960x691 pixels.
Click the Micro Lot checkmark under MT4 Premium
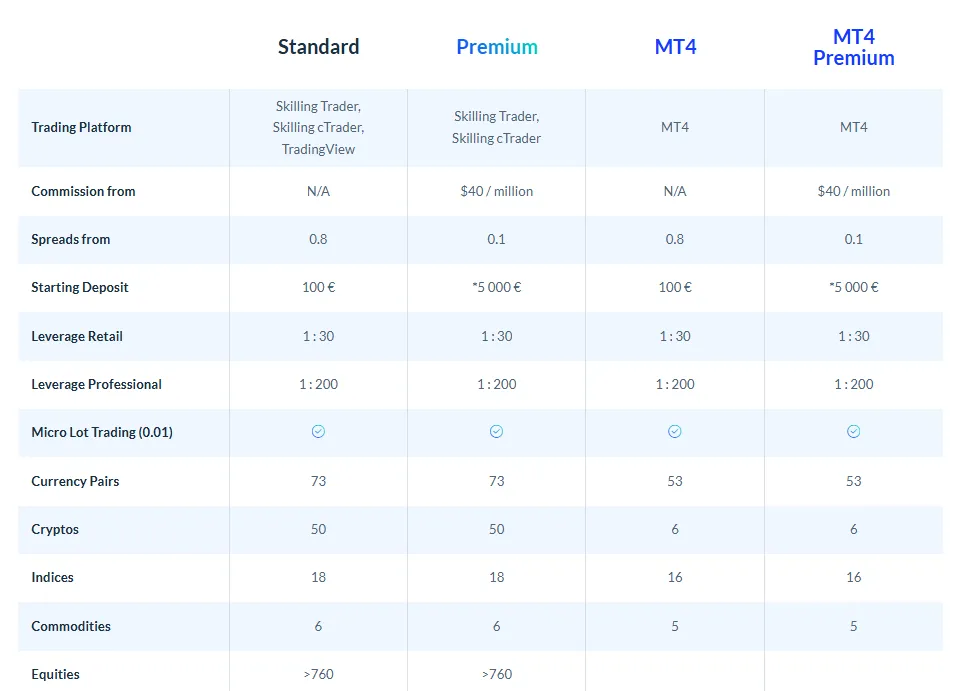(x=853, y=432)
